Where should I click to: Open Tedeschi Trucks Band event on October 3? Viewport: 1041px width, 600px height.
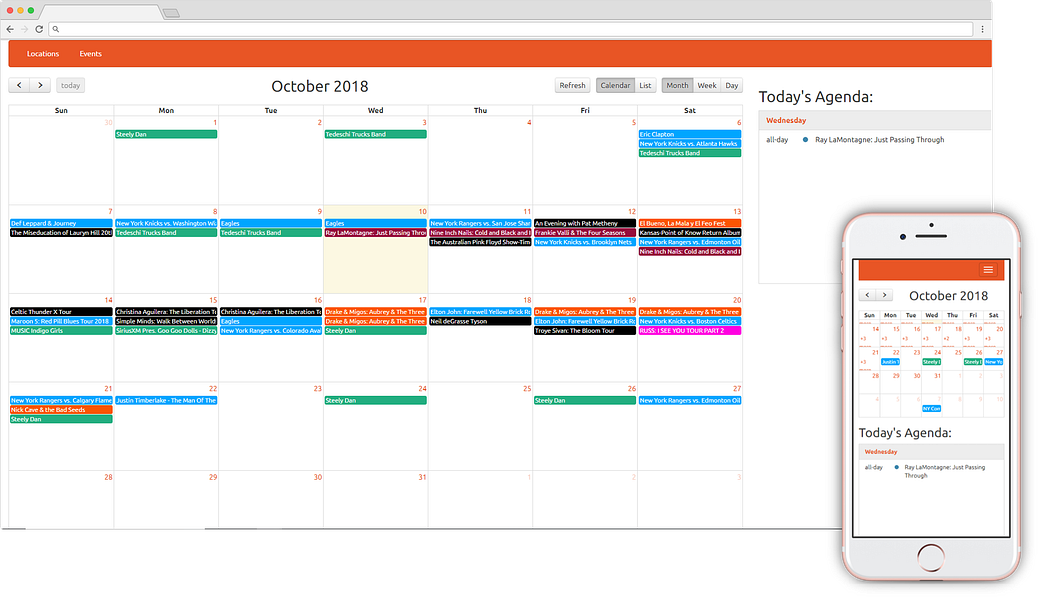[x=375, y=134]
